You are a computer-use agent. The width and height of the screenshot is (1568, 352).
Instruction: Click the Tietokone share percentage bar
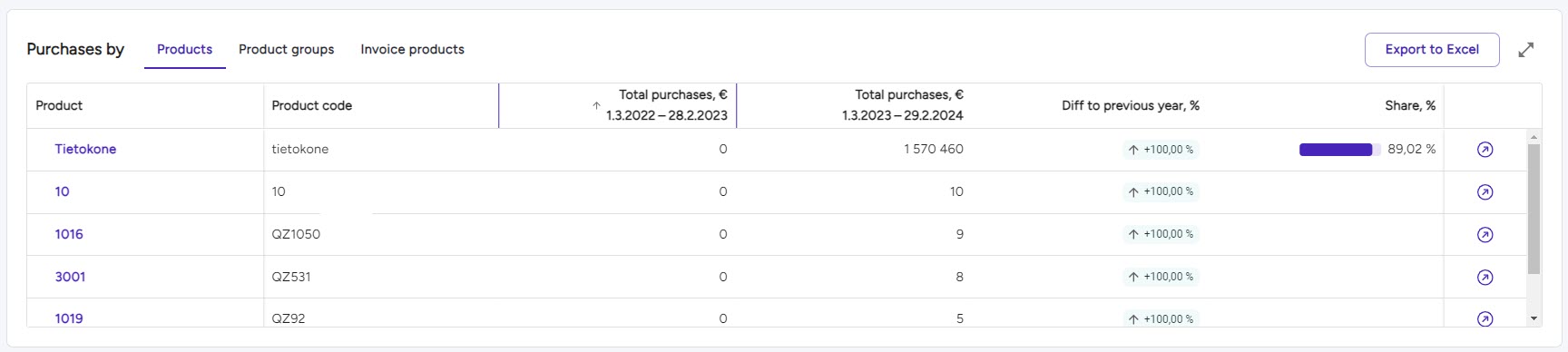click(1339, 150)
